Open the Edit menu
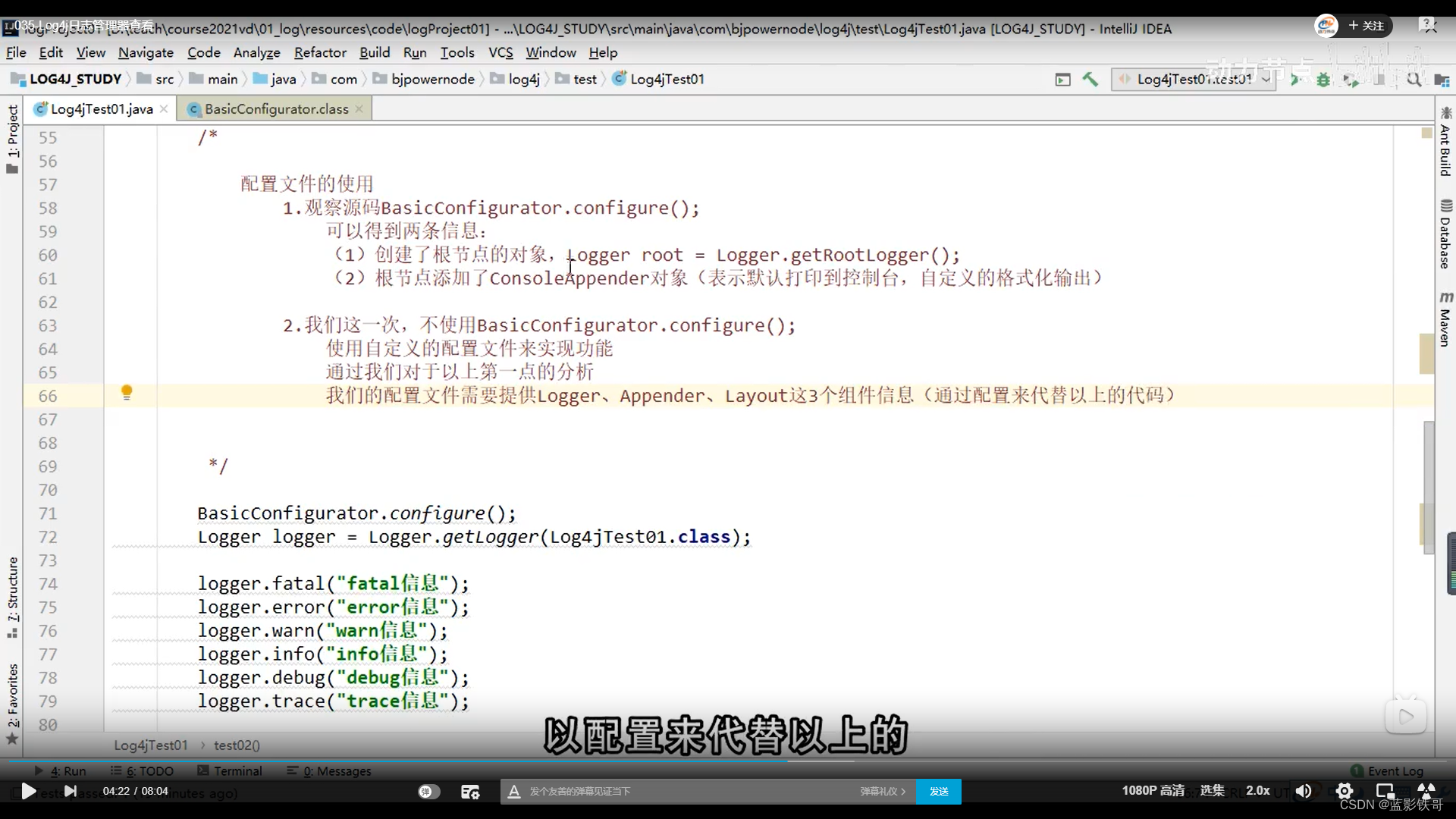 coord(51,52)
